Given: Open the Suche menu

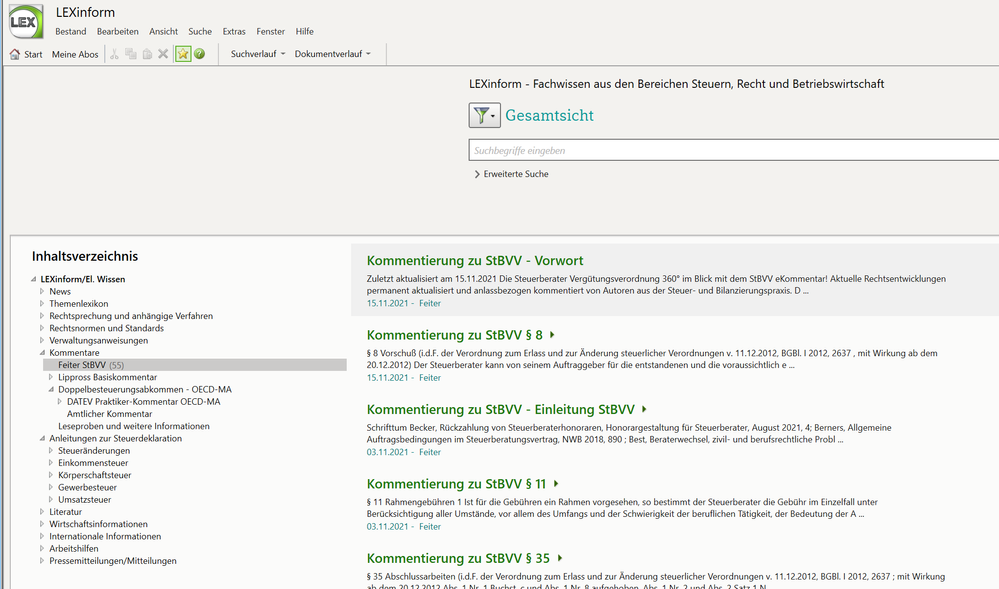Looking at the screenshot, I should coord(200,31).
